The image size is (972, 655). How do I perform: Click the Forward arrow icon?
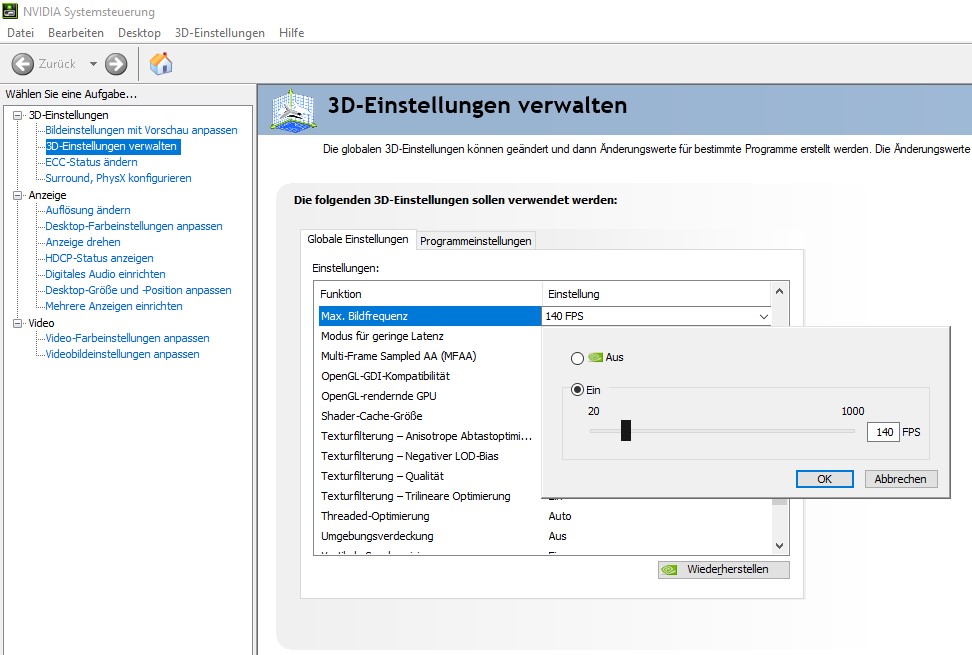tap(116, 64)
